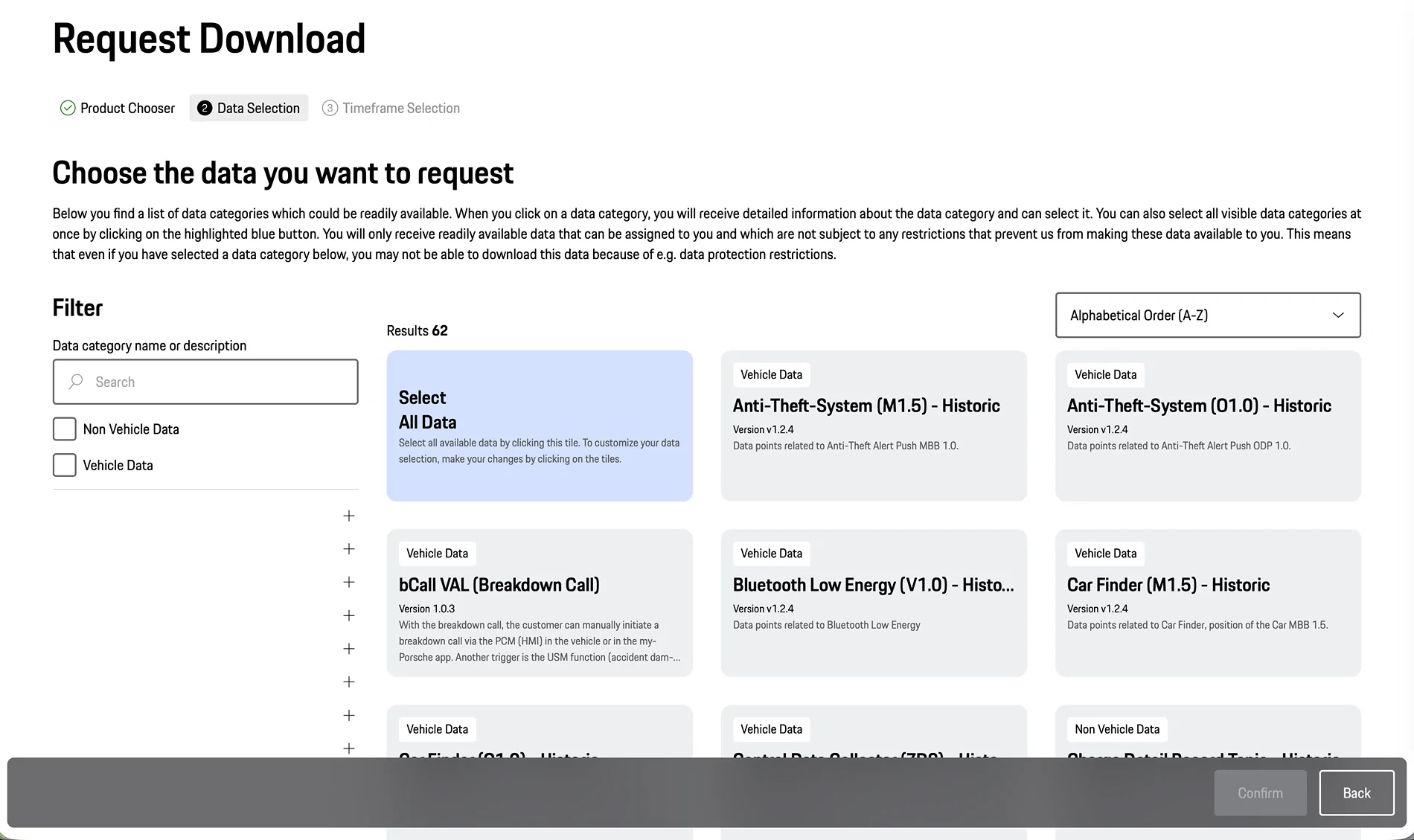Click the Confirm button

pos(1260,793)
